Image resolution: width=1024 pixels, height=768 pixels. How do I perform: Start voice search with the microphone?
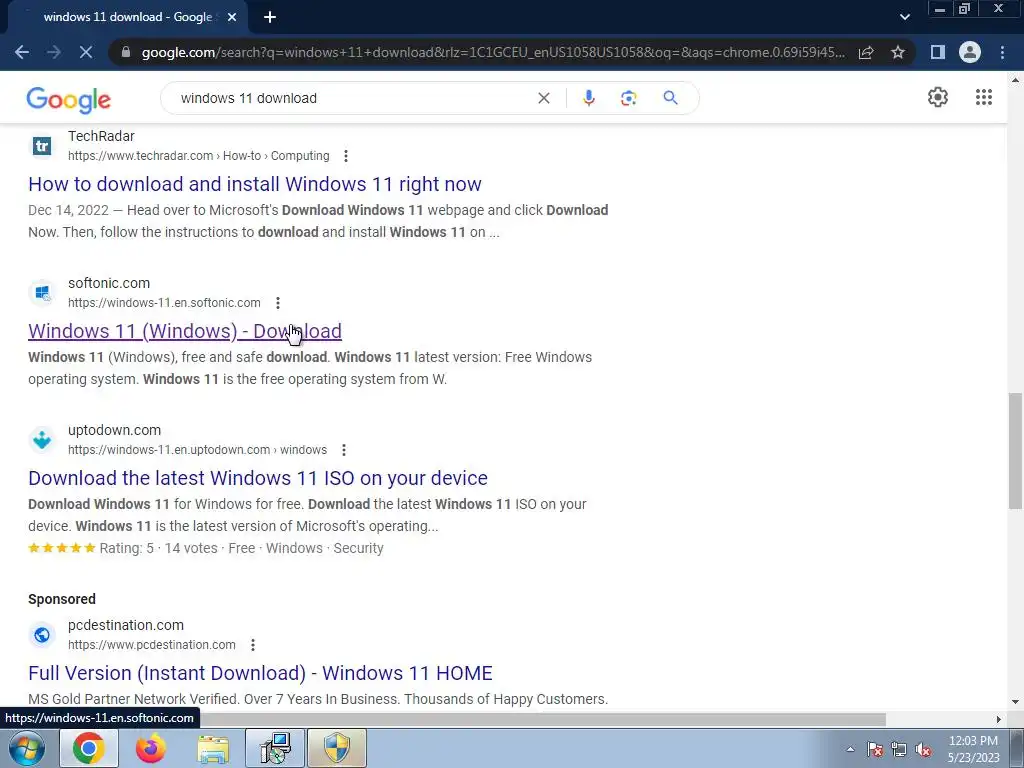tap(588, 98)
